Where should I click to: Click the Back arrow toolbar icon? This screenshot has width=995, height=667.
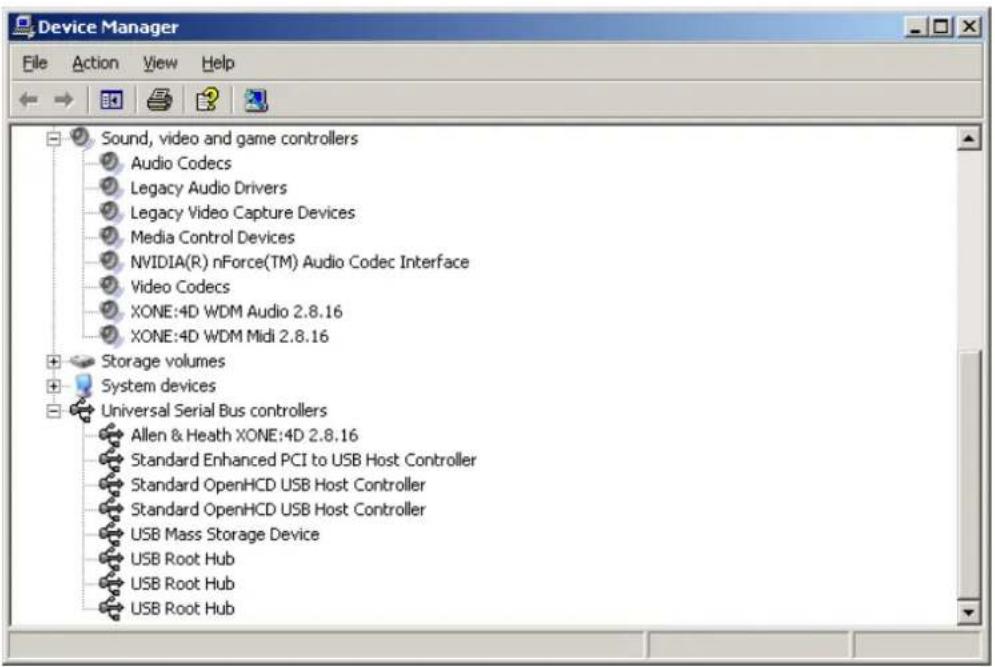[x=29, y=100]
